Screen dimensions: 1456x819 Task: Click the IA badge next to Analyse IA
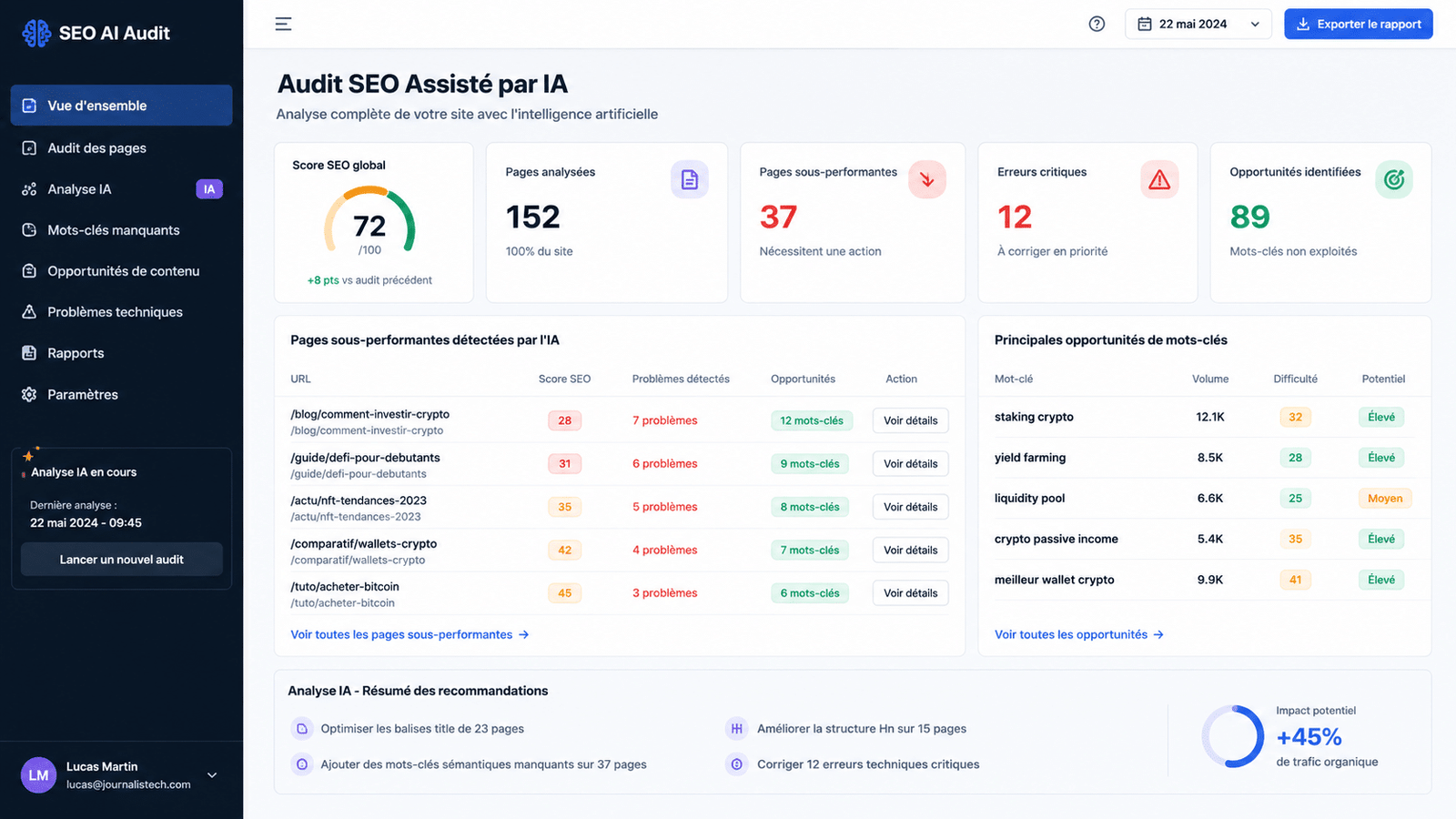point(209,189)
